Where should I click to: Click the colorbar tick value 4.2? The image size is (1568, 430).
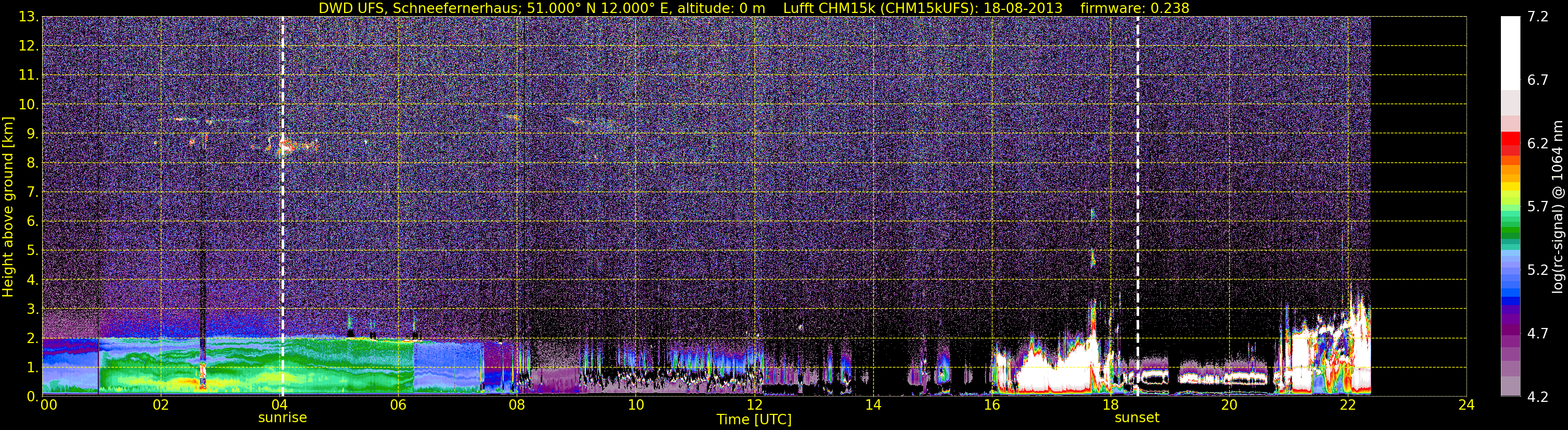point(1538,397)
